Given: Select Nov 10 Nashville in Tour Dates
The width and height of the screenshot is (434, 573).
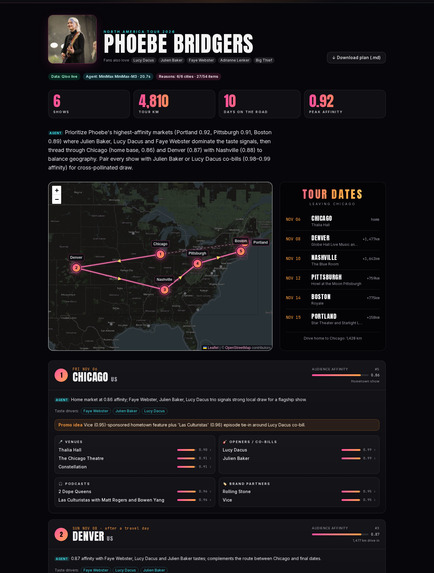Looking at the screenshot, I should pyautogui.click(x=332, y=260).
